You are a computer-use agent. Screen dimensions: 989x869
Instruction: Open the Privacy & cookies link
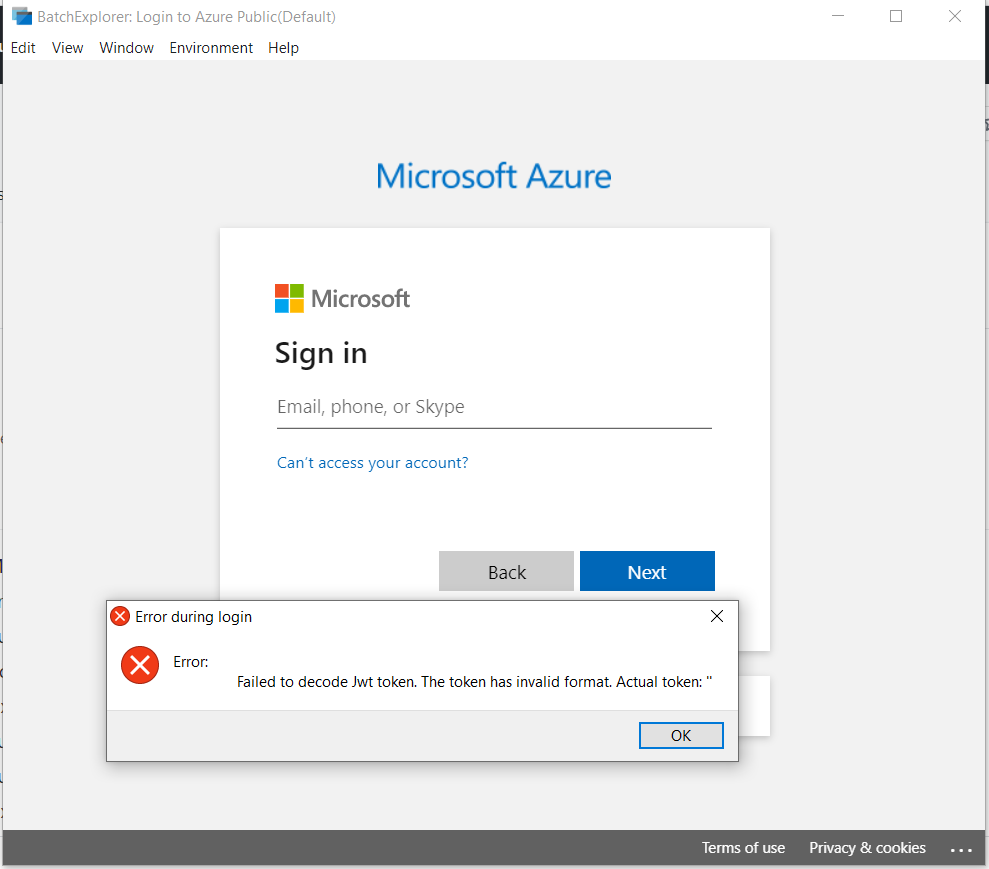pos(867,848)
